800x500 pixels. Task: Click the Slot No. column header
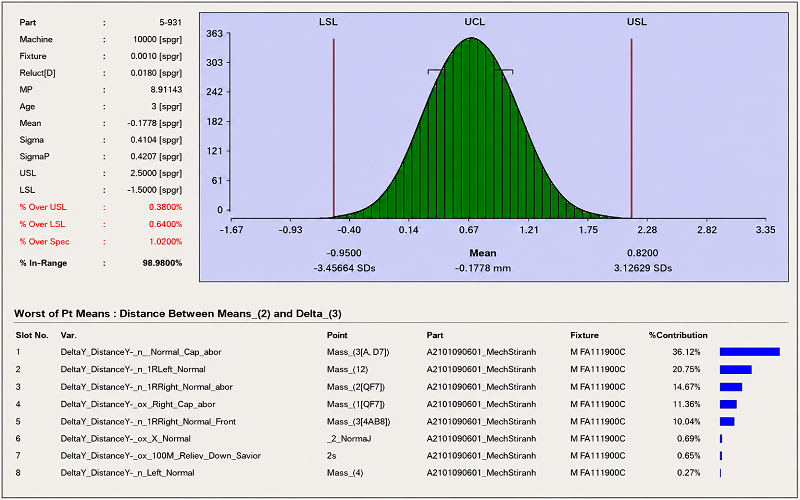point(32,335)
